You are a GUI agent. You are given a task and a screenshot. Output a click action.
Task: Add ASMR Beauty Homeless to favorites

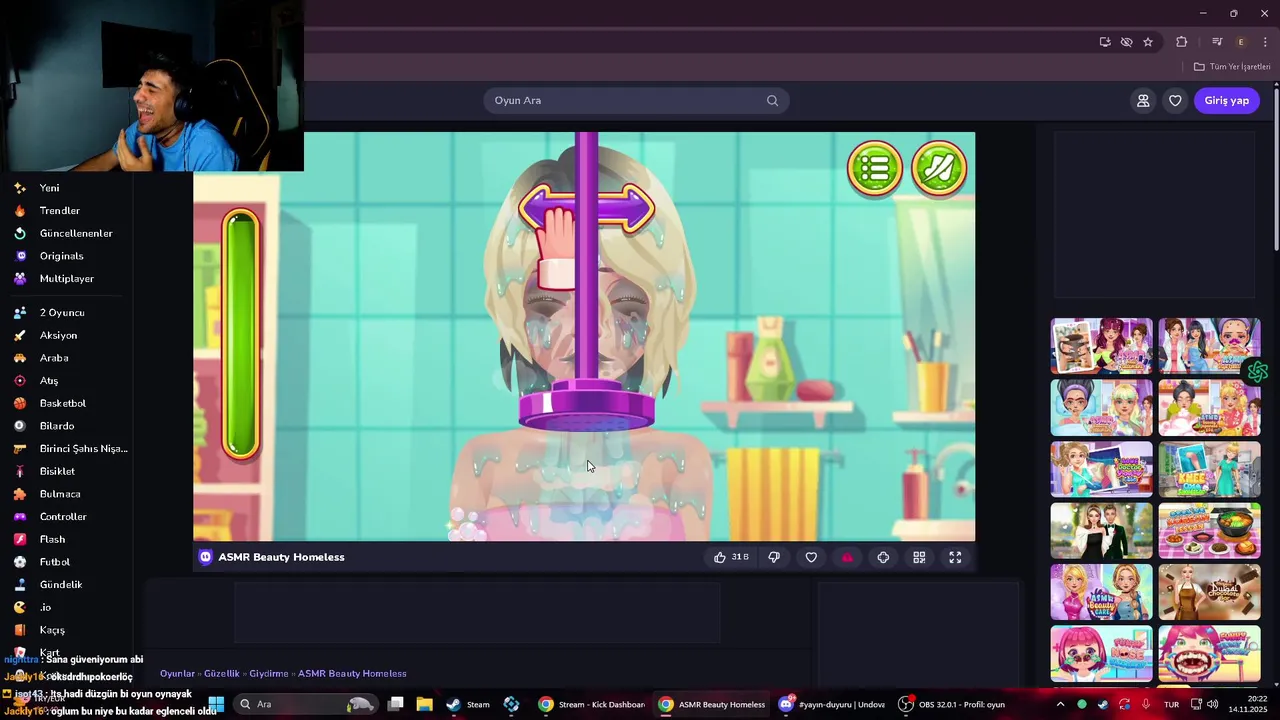(811, 557)
